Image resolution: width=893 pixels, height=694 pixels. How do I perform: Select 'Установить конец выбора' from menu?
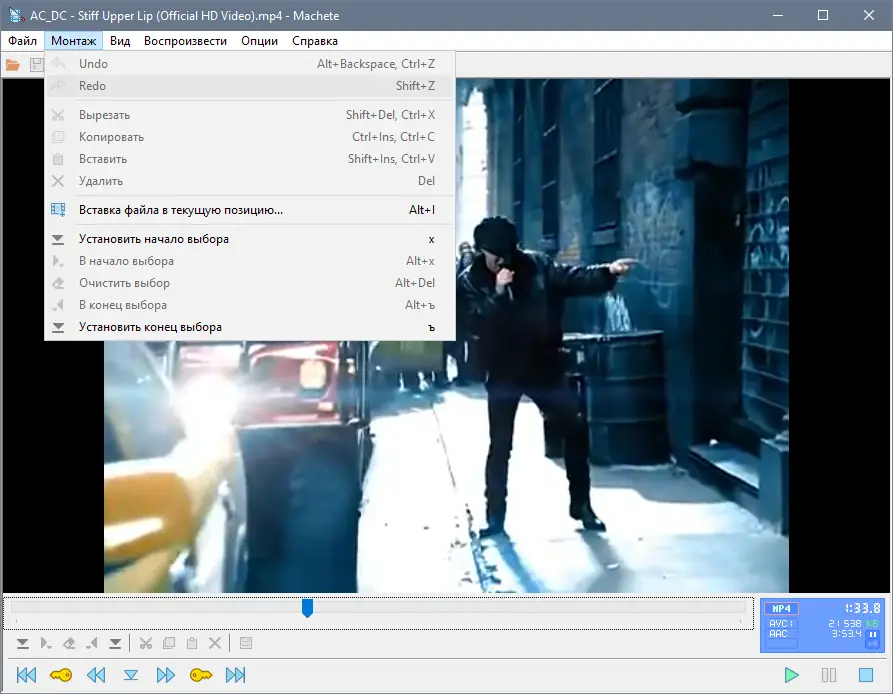150,327
